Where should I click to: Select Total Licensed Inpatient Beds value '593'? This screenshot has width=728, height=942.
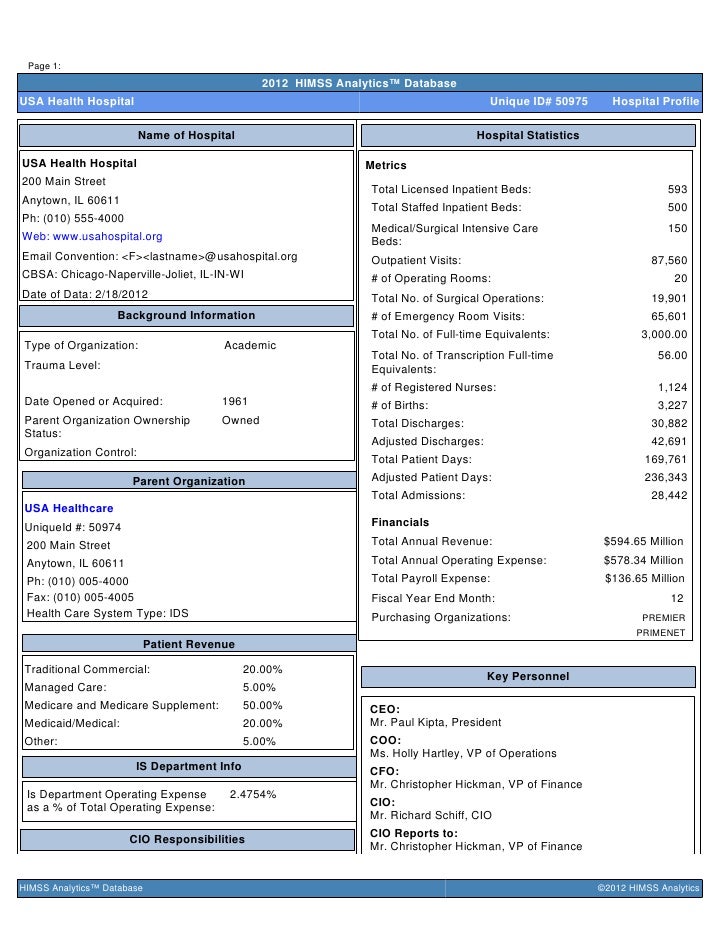pyautogui.click(x=678, y=189)
